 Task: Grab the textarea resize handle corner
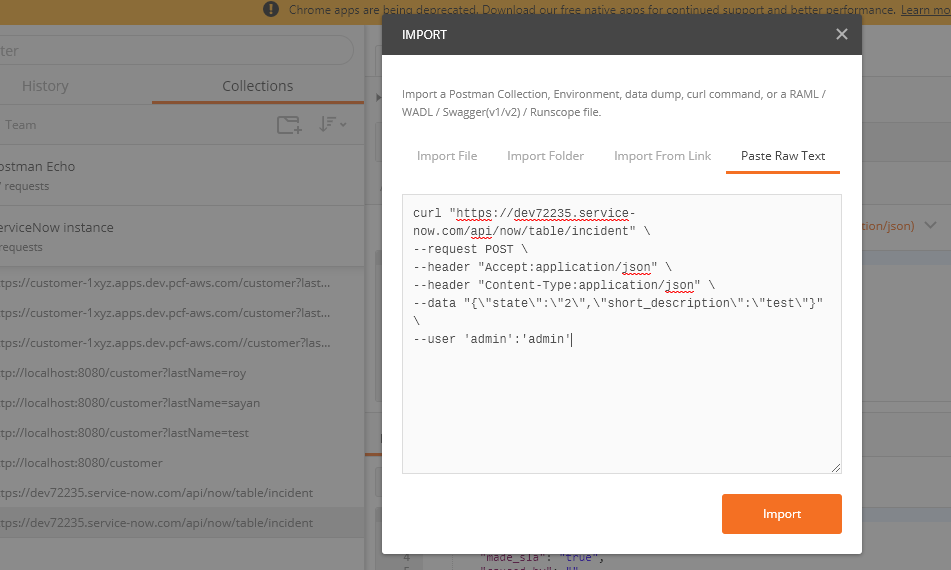pos(835,467)
